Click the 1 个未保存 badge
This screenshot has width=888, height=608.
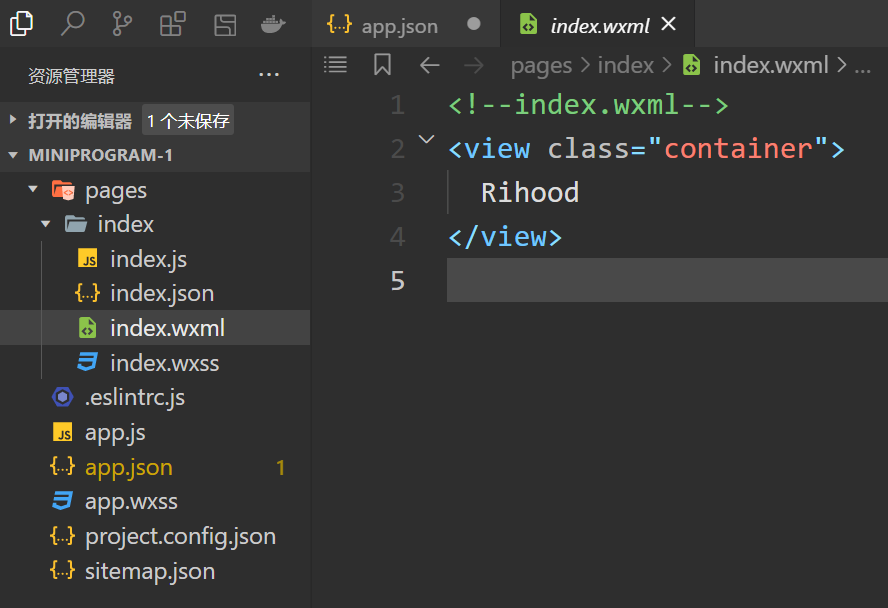188,120
